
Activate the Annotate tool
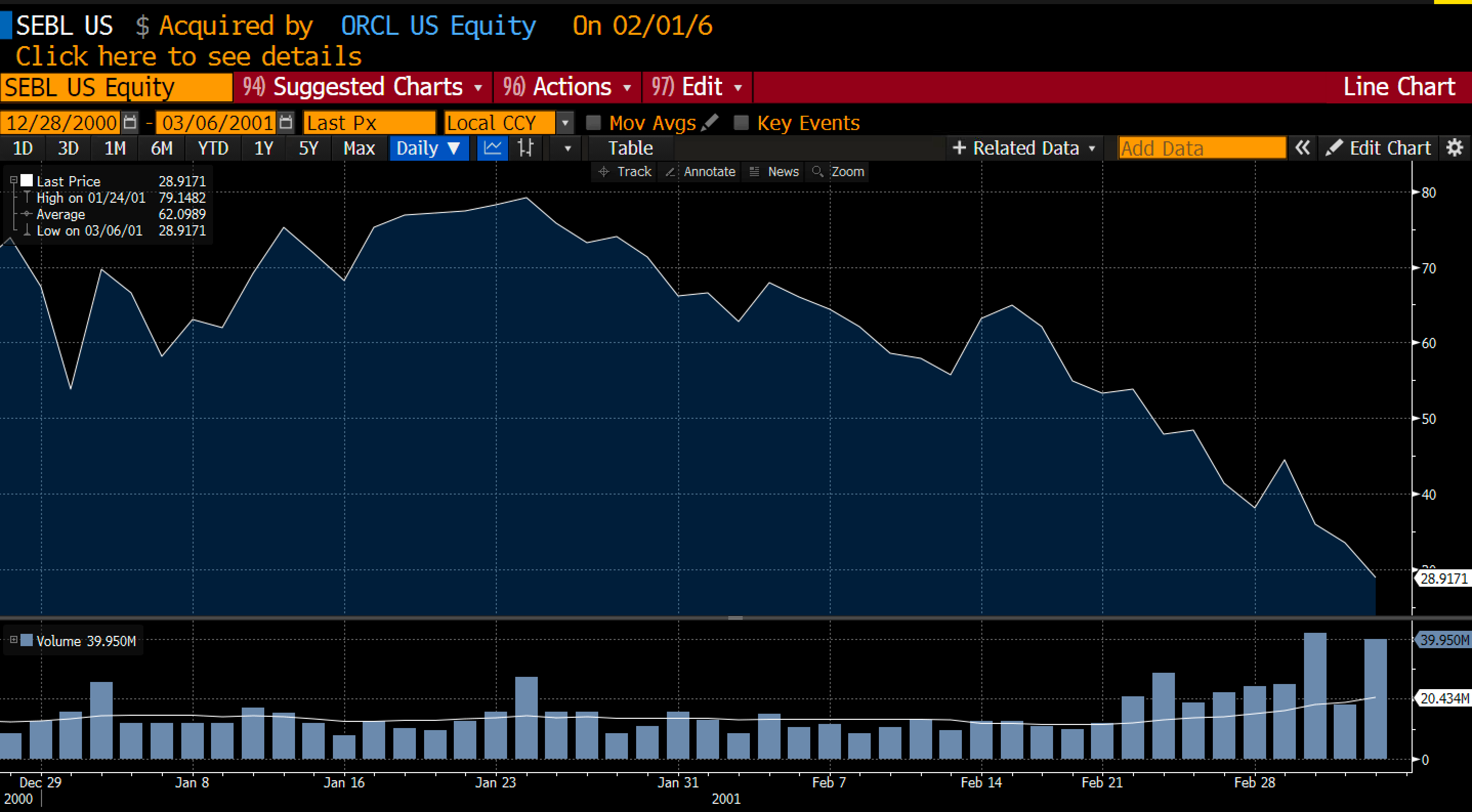click(700, 172)
